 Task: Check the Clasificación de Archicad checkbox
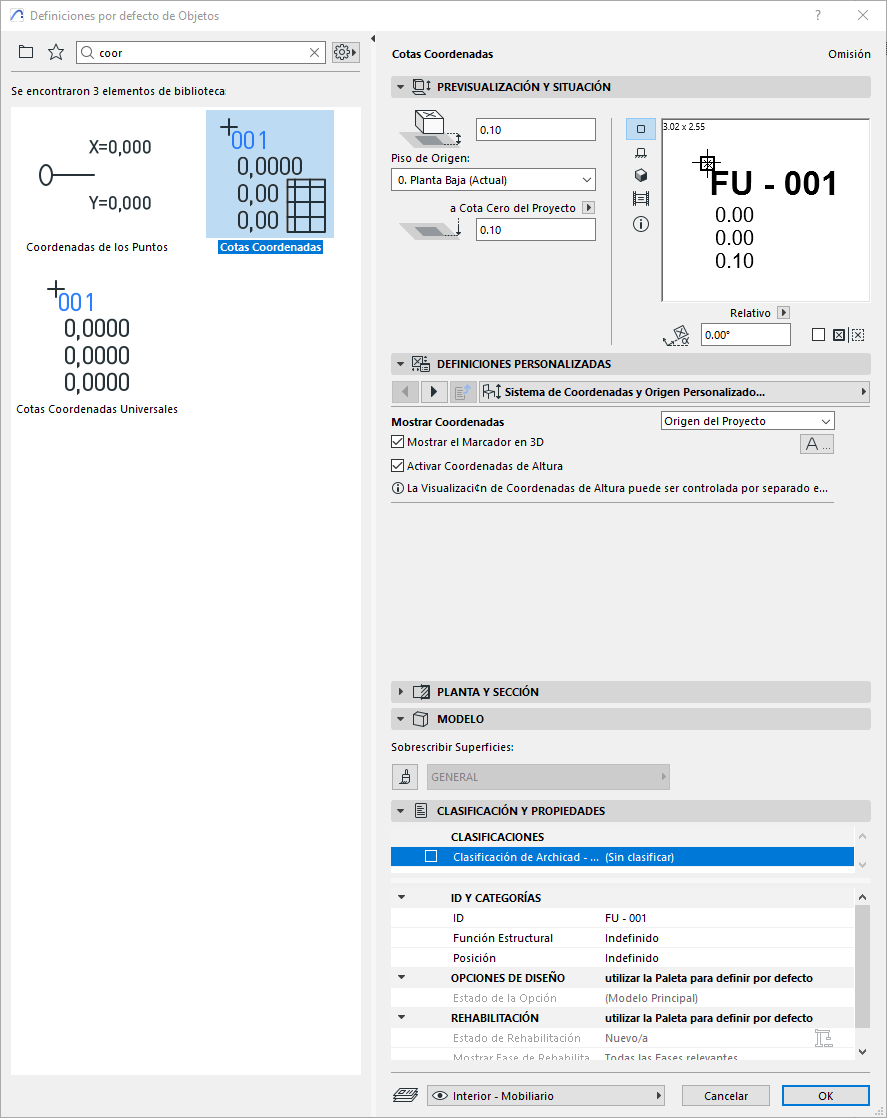pyautogui.click(x=431, y=857)
